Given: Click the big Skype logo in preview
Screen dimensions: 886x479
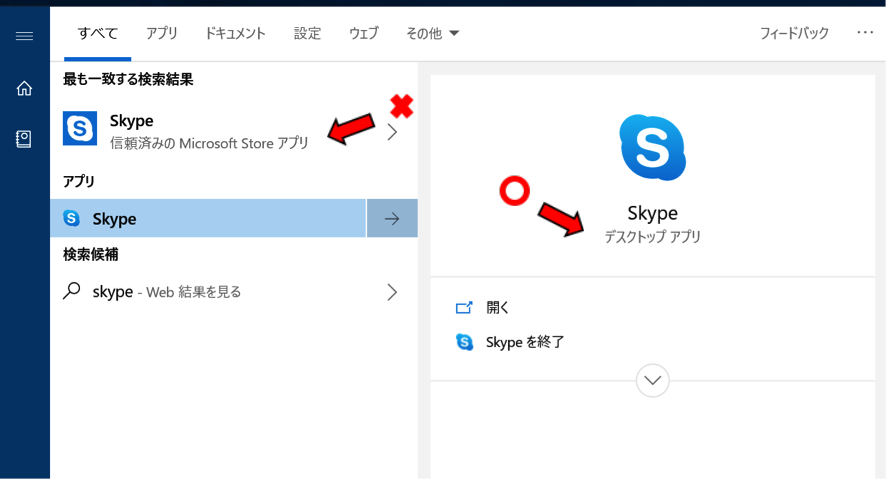Looking at the screenshot, I should (x=653, y=147).
